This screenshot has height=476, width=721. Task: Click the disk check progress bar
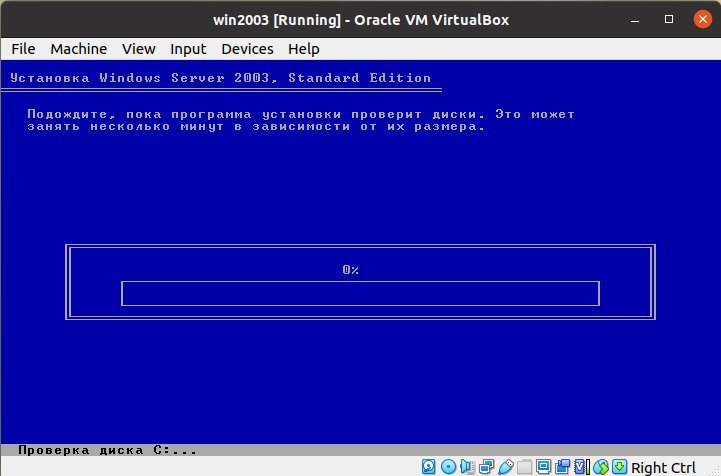tap(360, 293)
